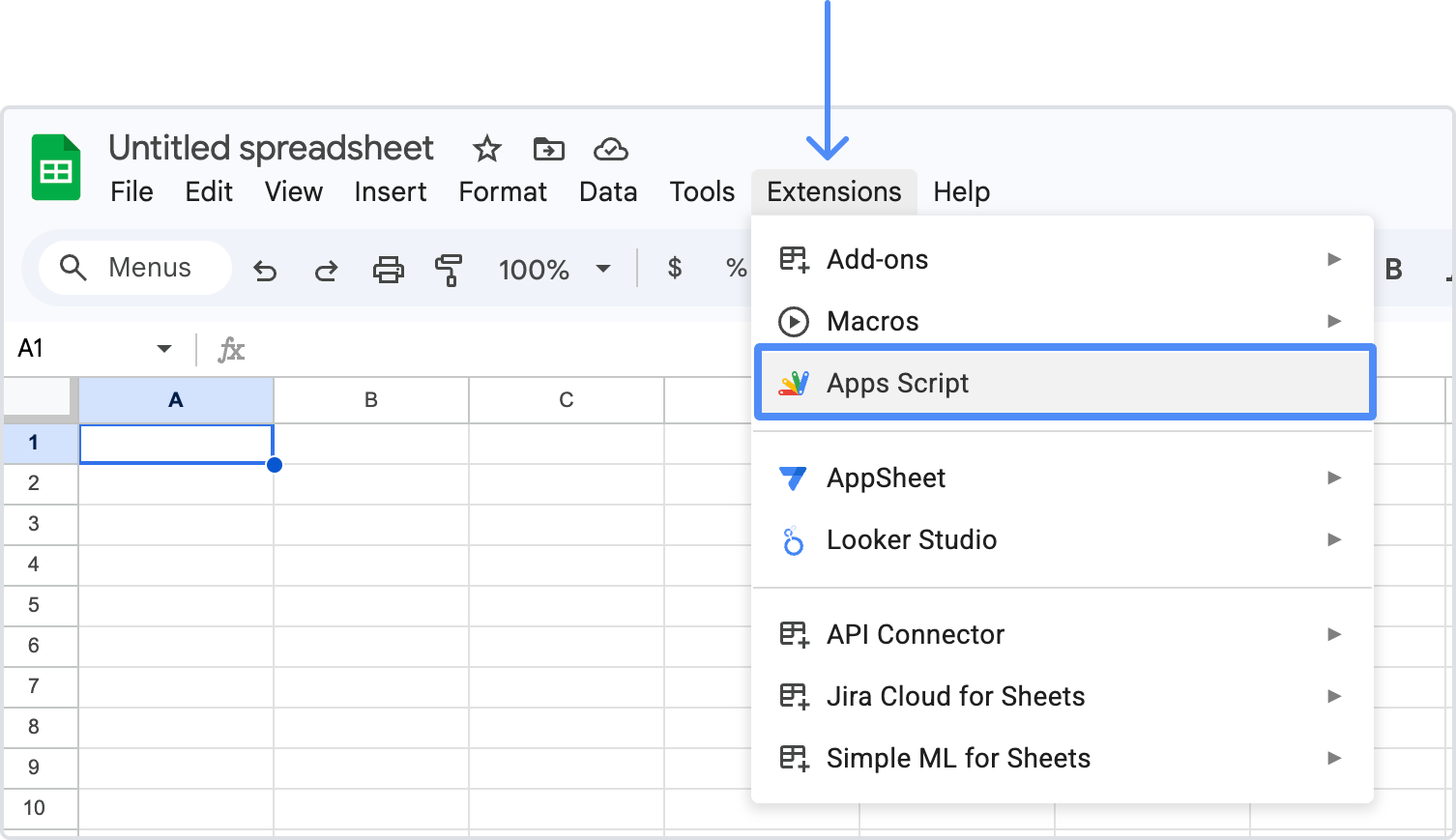Expand the Add-ons submenu arrow
The image size is (1456, 840).
[x=1334, y=259]
